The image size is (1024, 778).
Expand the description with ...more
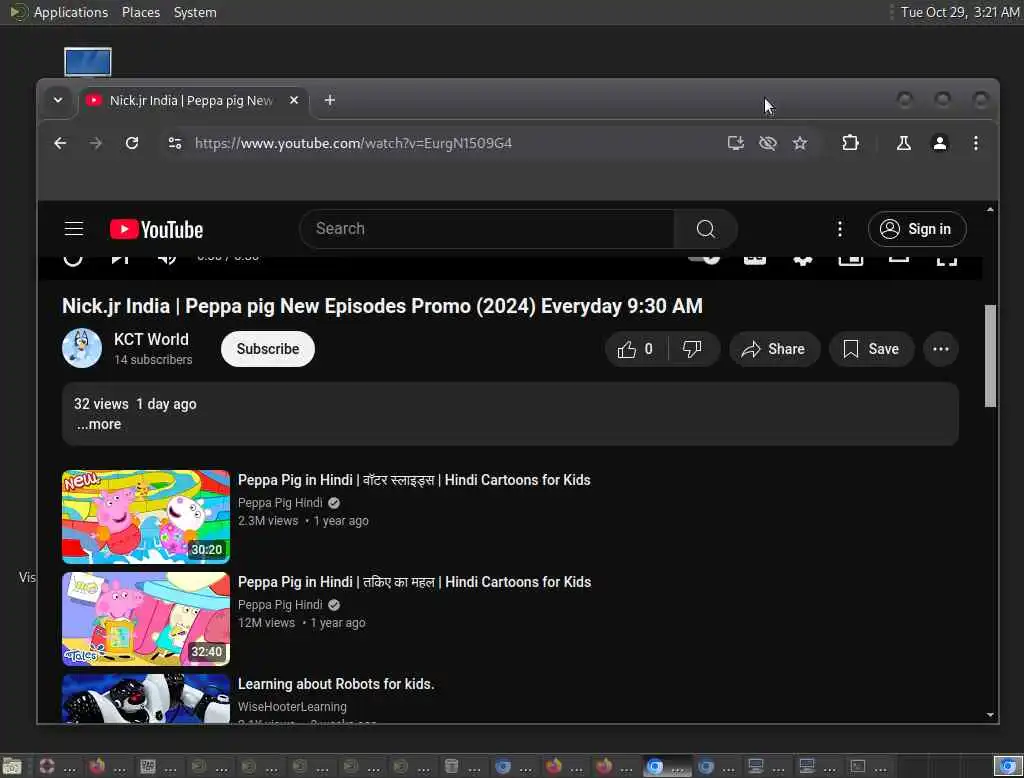coord(99,425)
